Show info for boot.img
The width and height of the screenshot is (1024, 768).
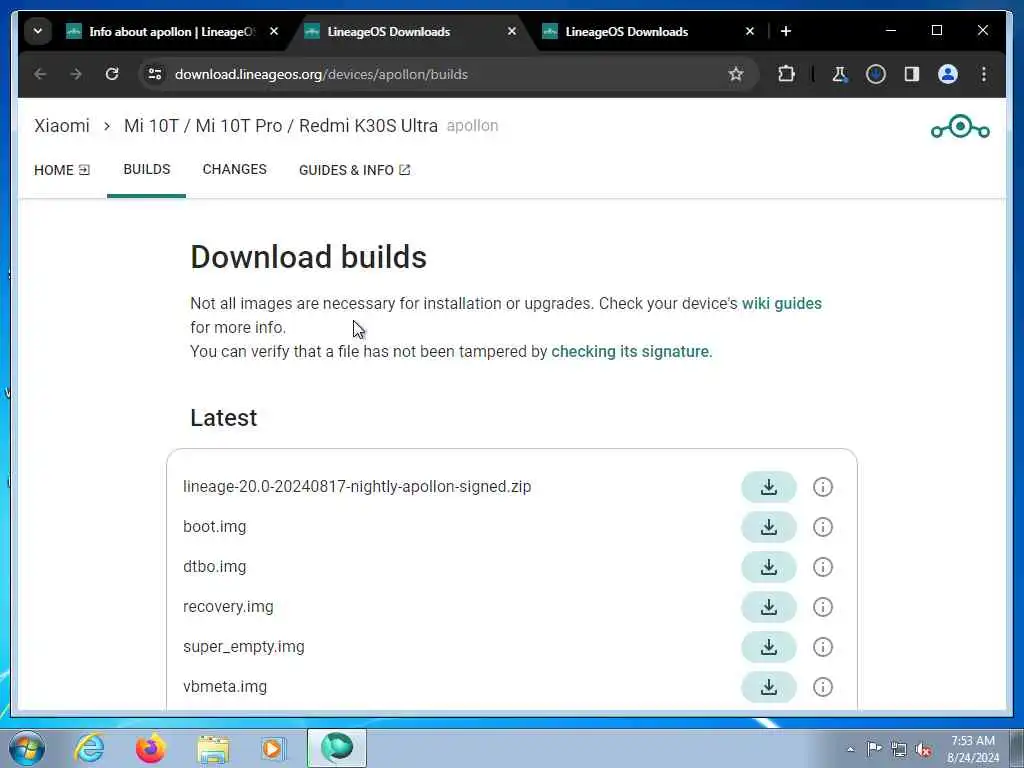coord(823,527)
